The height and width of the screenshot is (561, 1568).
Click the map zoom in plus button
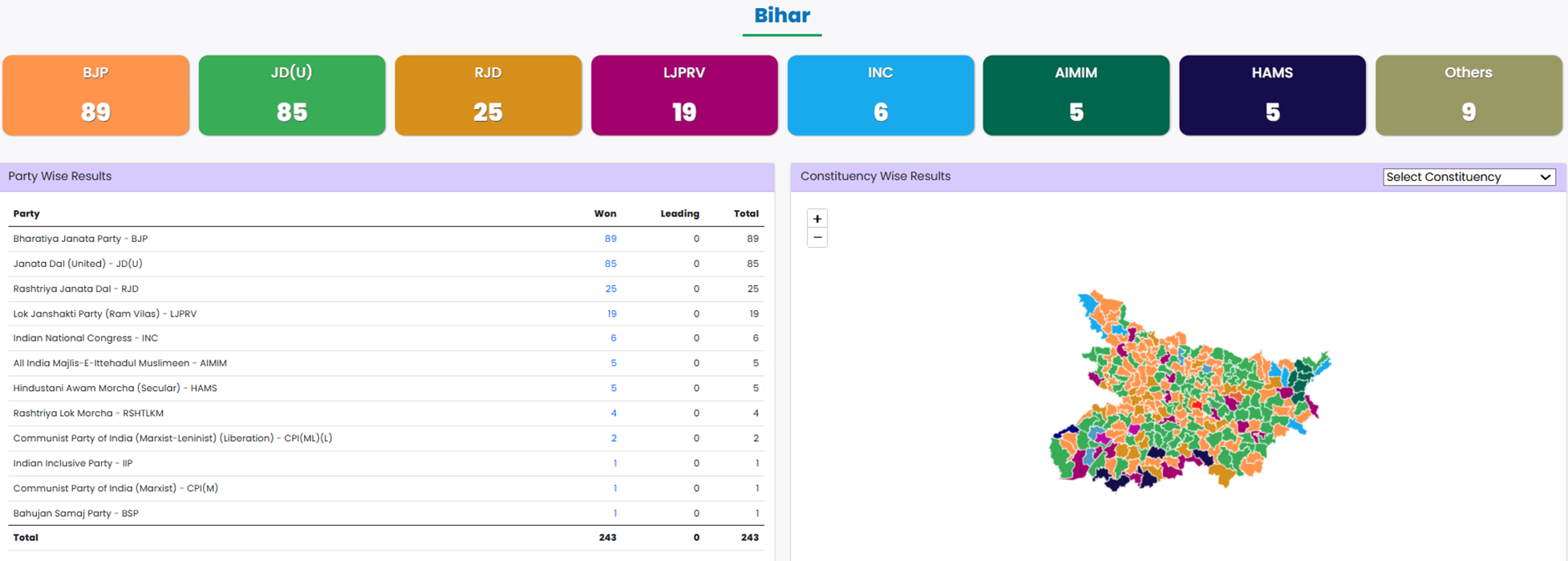(x=817, y=219)
